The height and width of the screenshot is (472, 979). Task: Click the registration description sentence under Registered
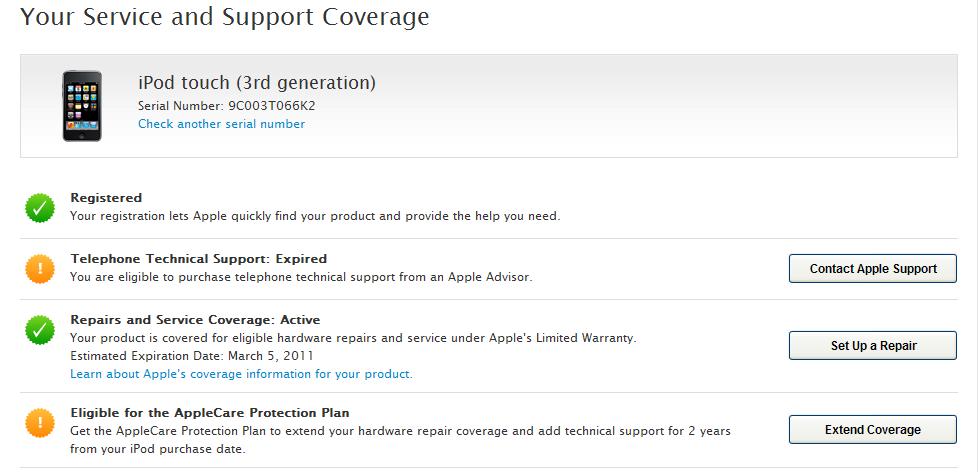[x=315, y=216]
